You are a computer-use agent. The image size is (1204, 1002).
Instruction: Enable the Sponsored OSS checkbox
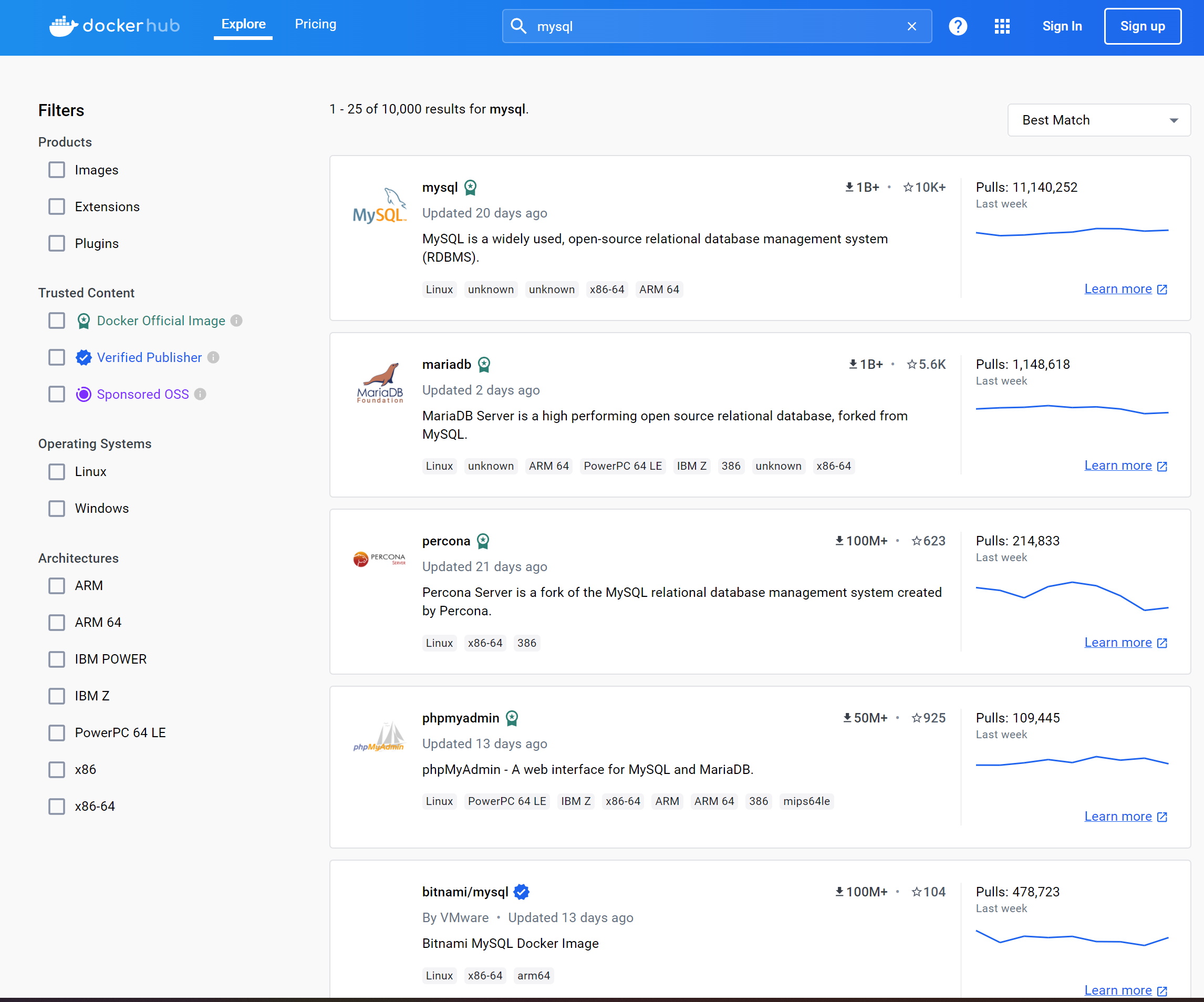57,394
